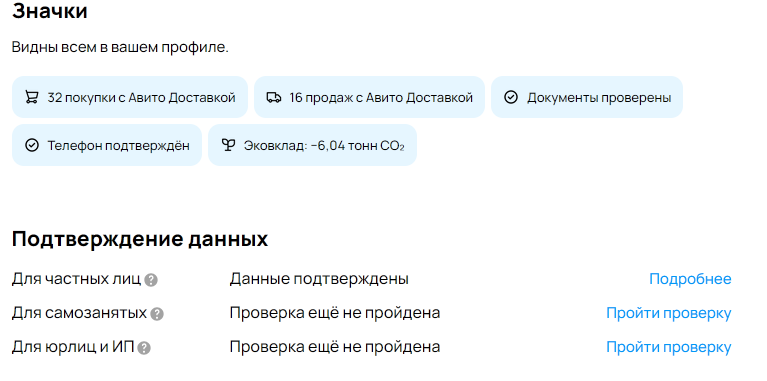Image resolution: width=767 pixels, height=381 pixels.
Task: Select the Документы проверены badge
Action: 587,97
